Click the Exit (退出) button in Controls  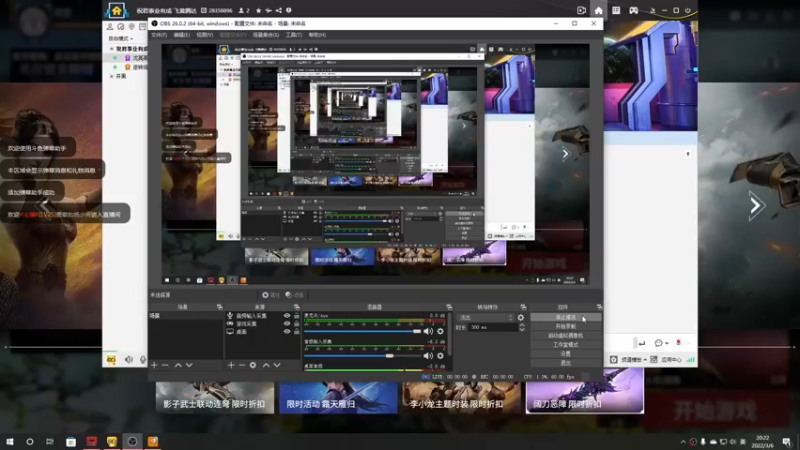point(565,363)
